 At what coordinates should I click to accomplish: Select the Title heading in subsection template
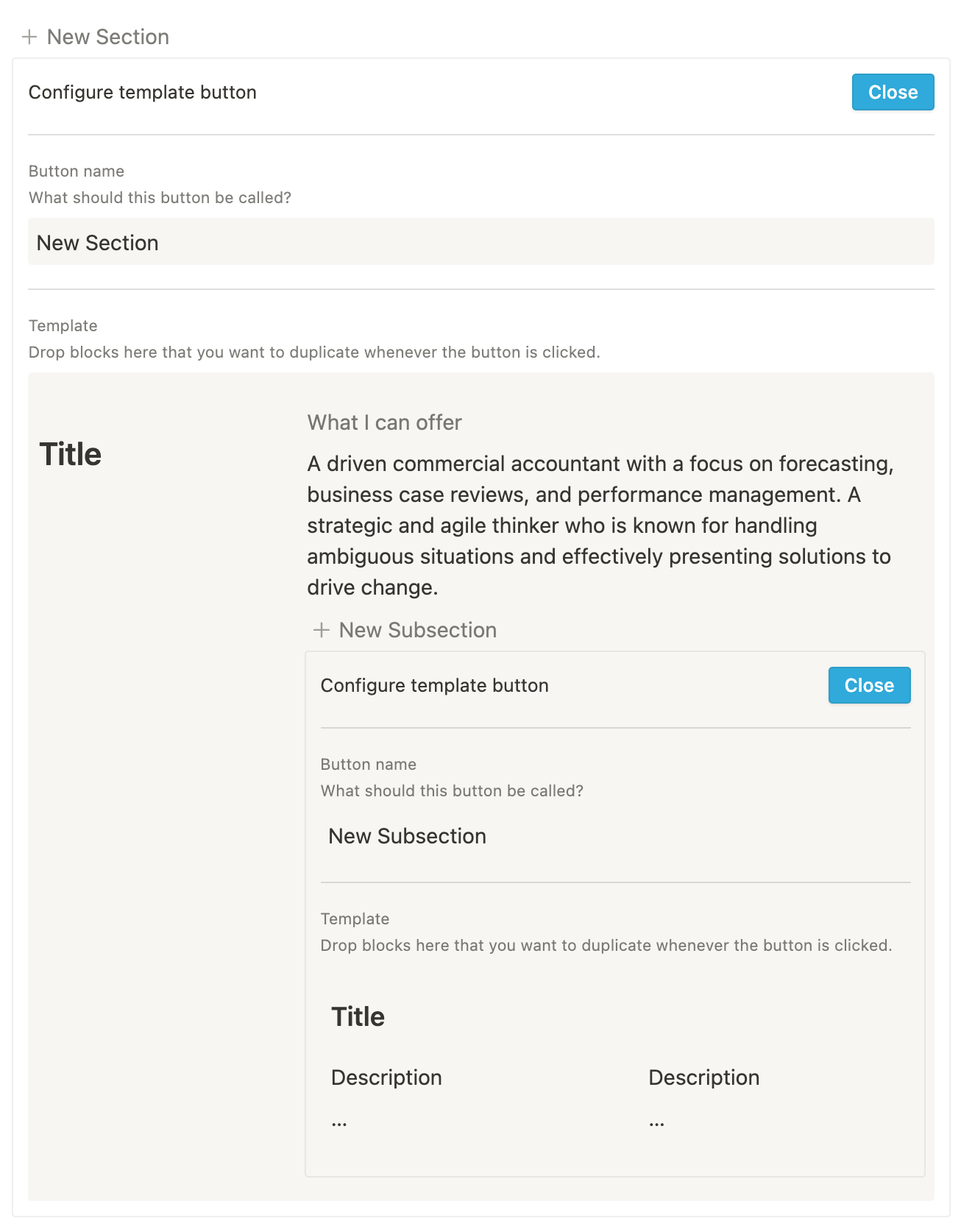tap(358, 1016)
